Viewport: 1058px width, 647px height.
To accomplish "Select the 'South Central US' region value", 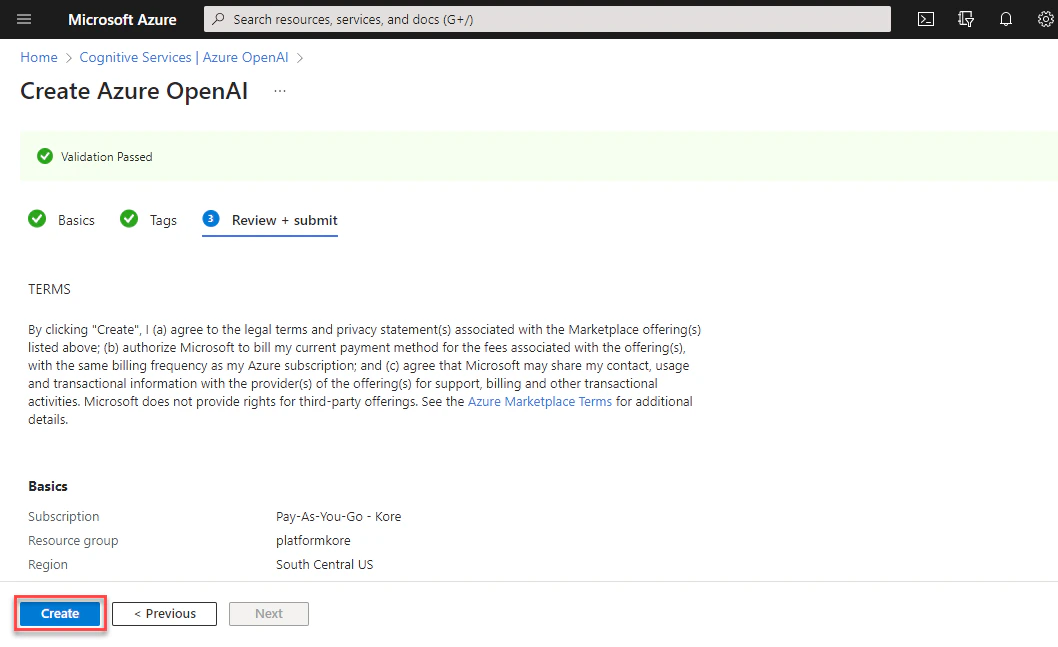I will (325, 565).
